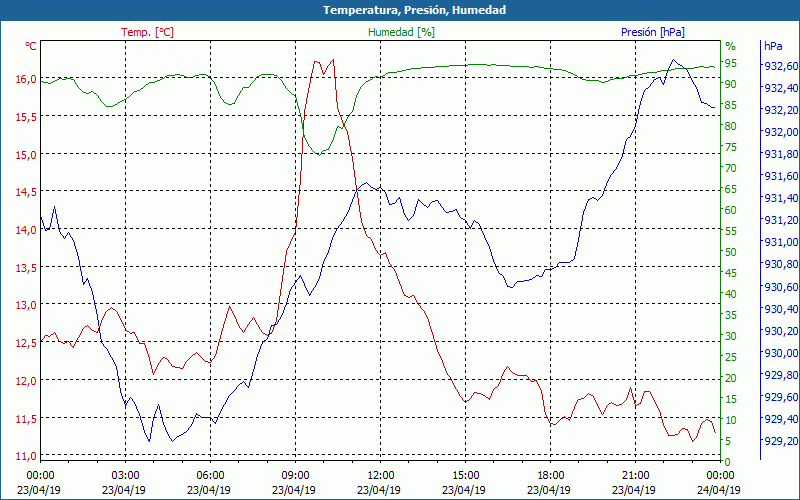Click the green 'Humedad [%]' legend label
This screenshot has height=500, width=800.
pos(401,32)
